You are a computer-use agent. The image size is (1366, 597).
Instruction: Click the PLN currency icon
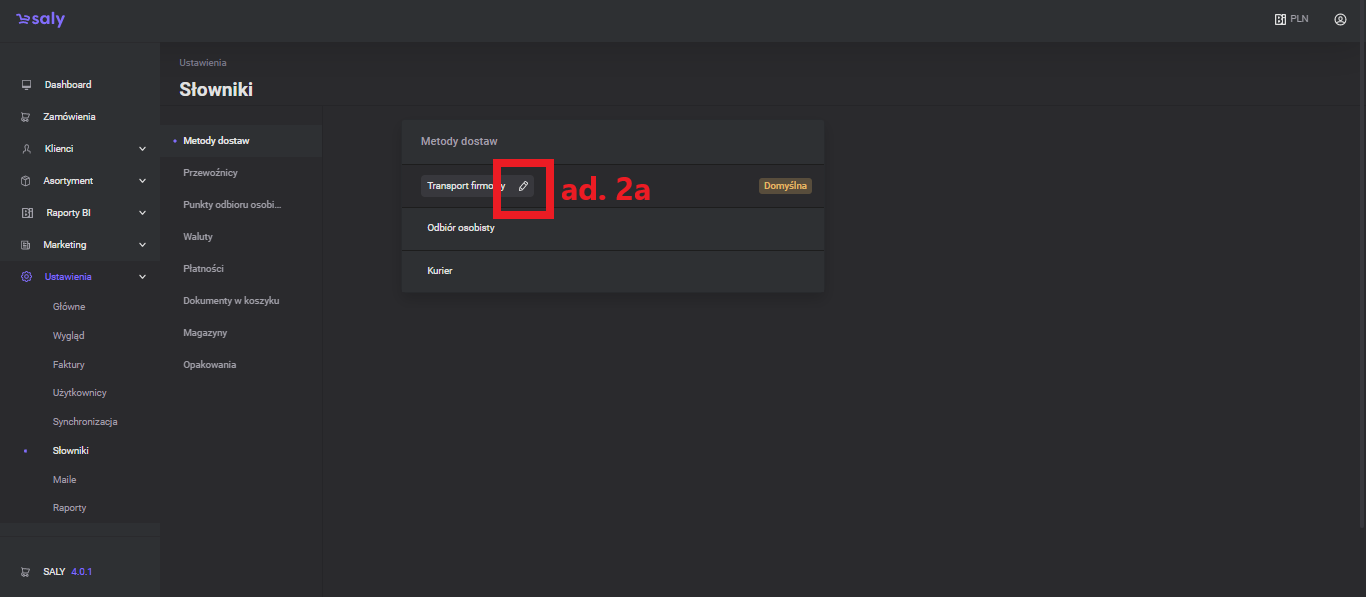tap(1280, 19)
